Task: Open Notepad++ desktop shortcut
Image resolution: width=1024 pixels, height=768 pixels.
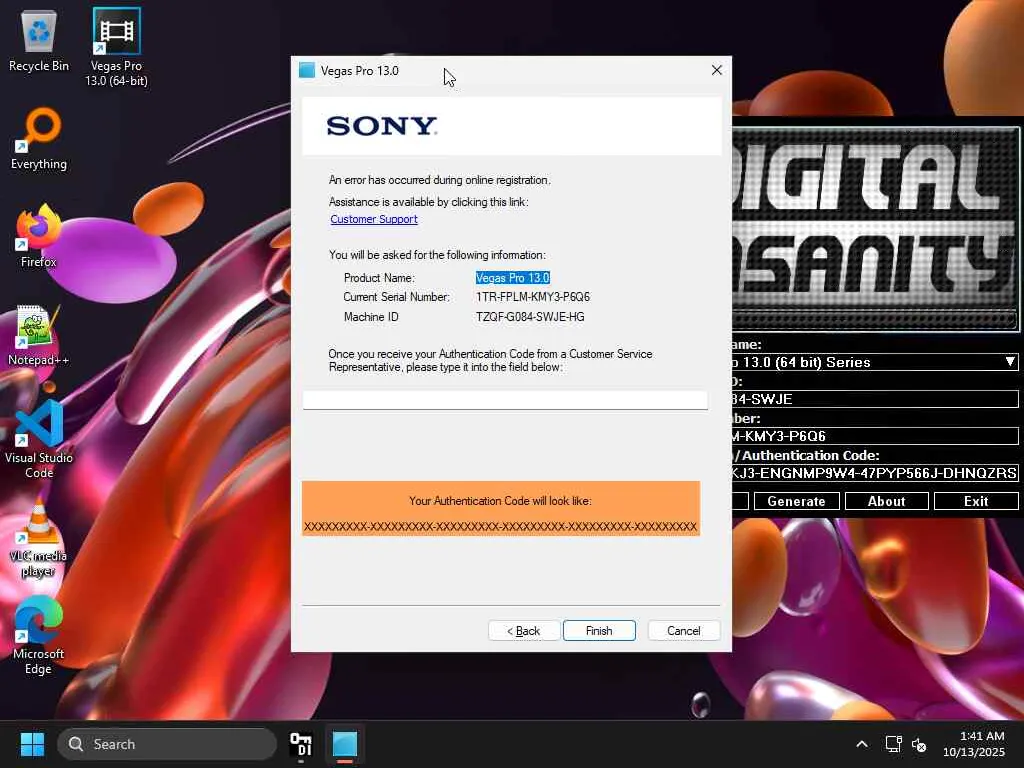Action: (39, 335)
